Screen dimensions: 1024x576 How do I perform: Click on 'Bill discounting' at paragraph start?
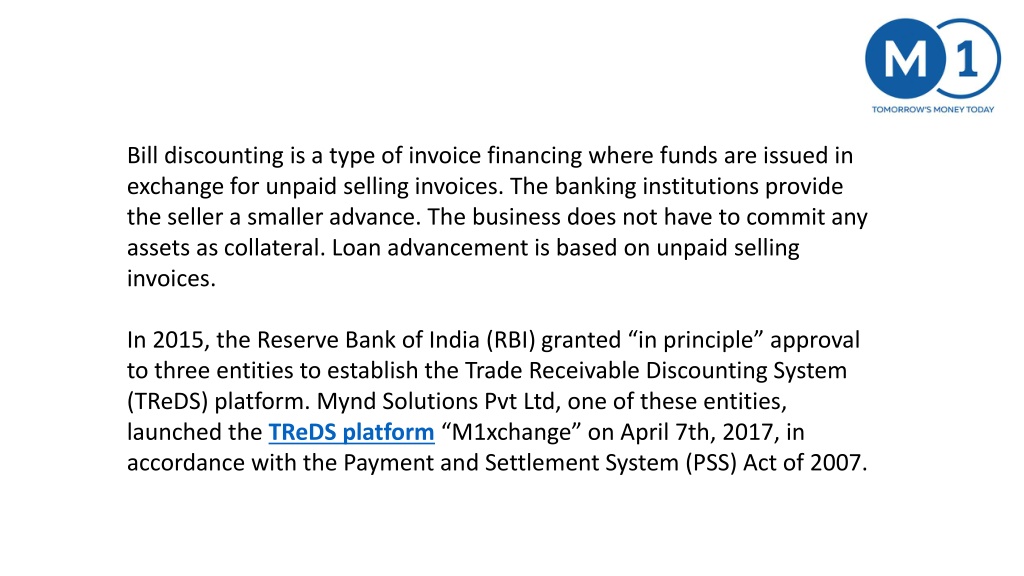(x=205, y=156)
